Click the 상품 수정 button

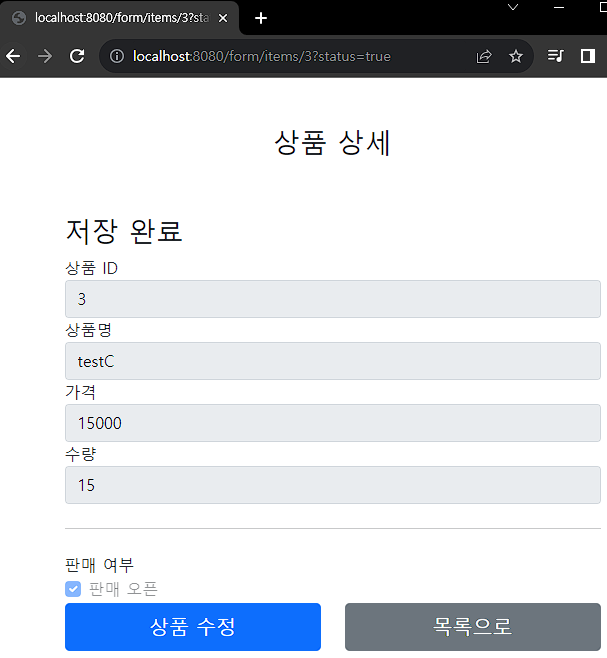193,627
